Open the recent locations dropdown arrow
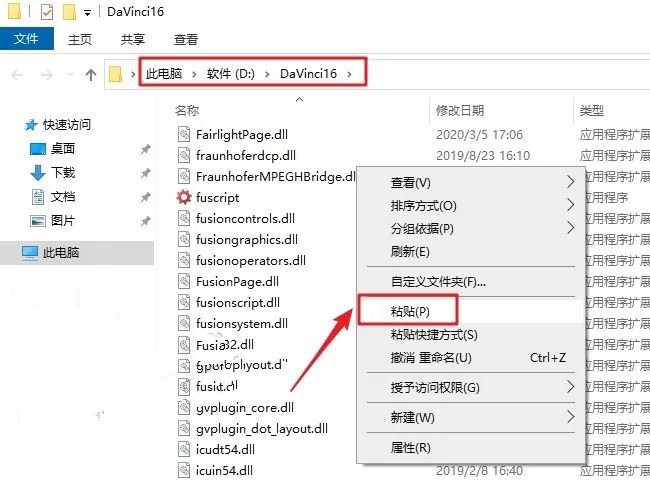 [70, 75]
